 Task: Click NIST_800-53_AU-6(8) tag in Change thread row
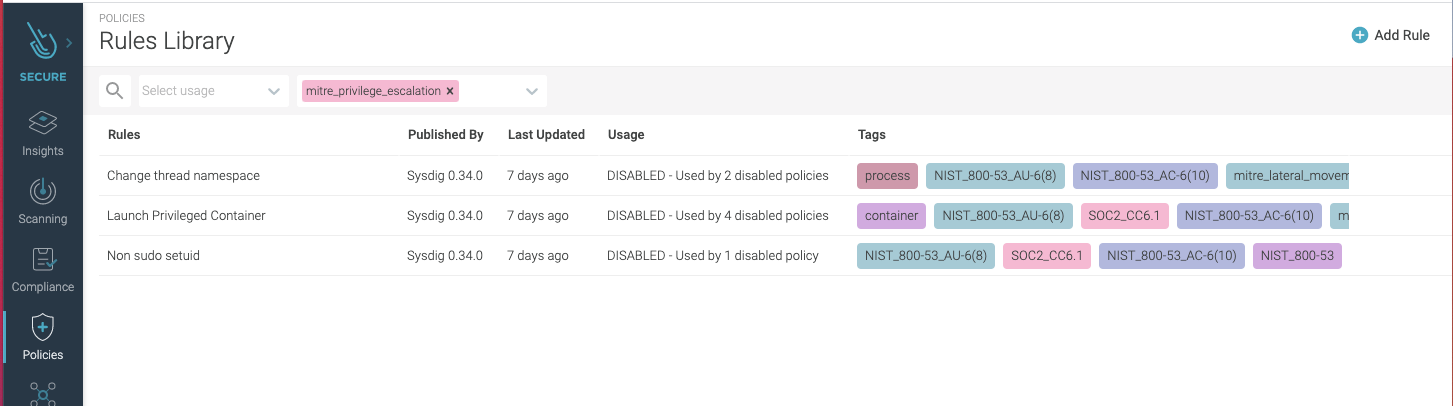click(x=995, y=176)
